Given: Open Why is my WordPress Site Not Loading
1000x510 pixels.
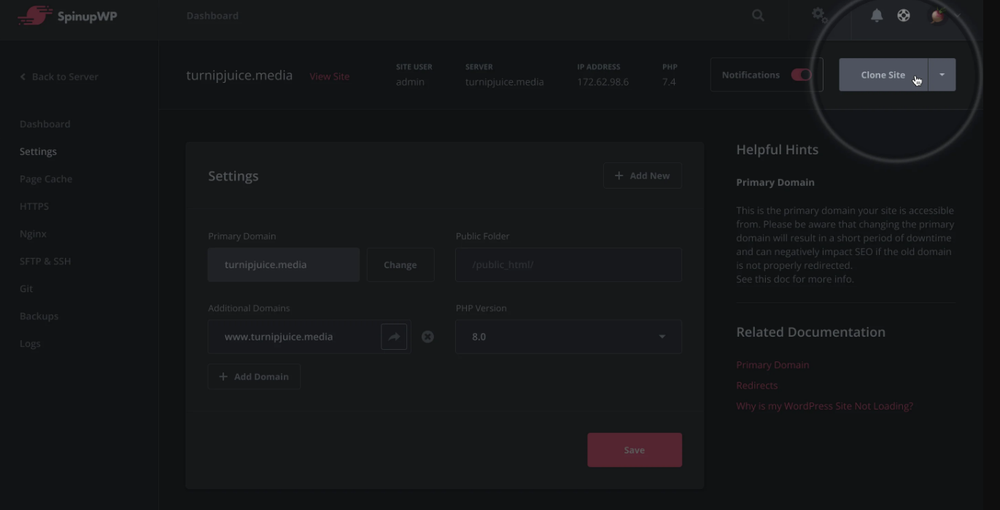Looking at the screenshot, I should [825, 405].
